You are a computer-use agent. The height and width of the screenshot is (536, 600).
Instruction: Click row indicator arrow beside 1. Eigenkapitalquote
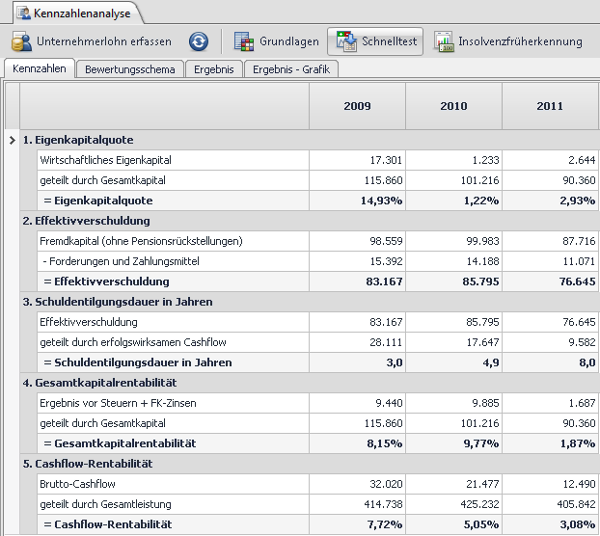pos(12,140)
